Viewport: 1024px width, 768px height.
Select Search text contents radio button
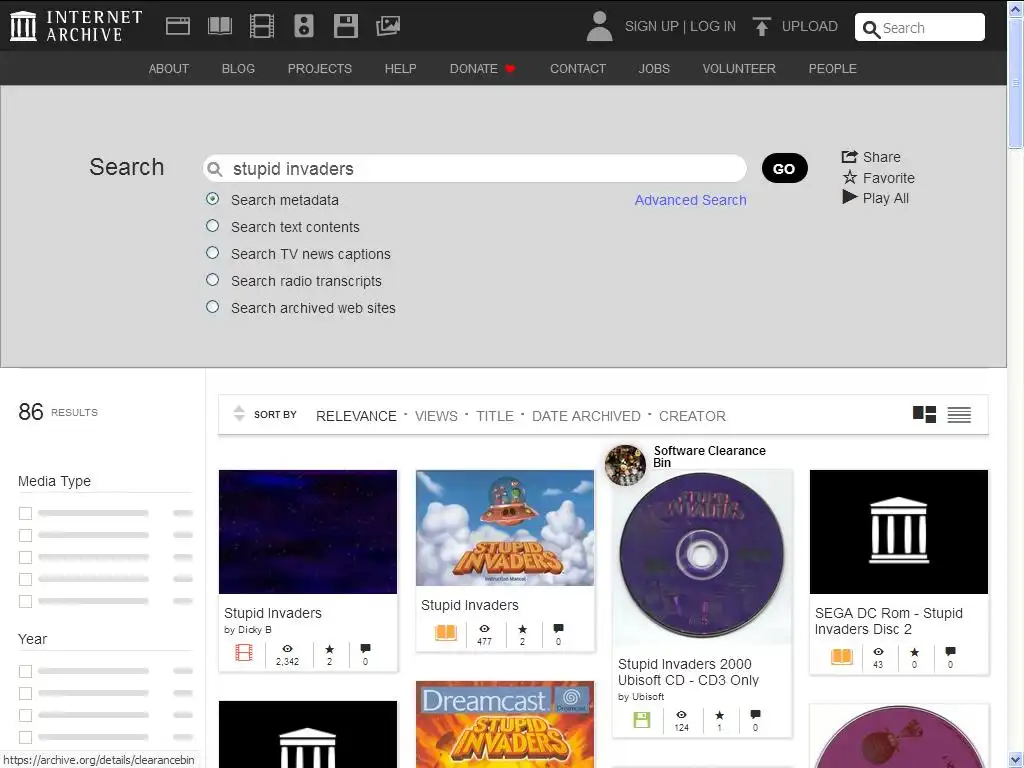(x=212, y=226)
